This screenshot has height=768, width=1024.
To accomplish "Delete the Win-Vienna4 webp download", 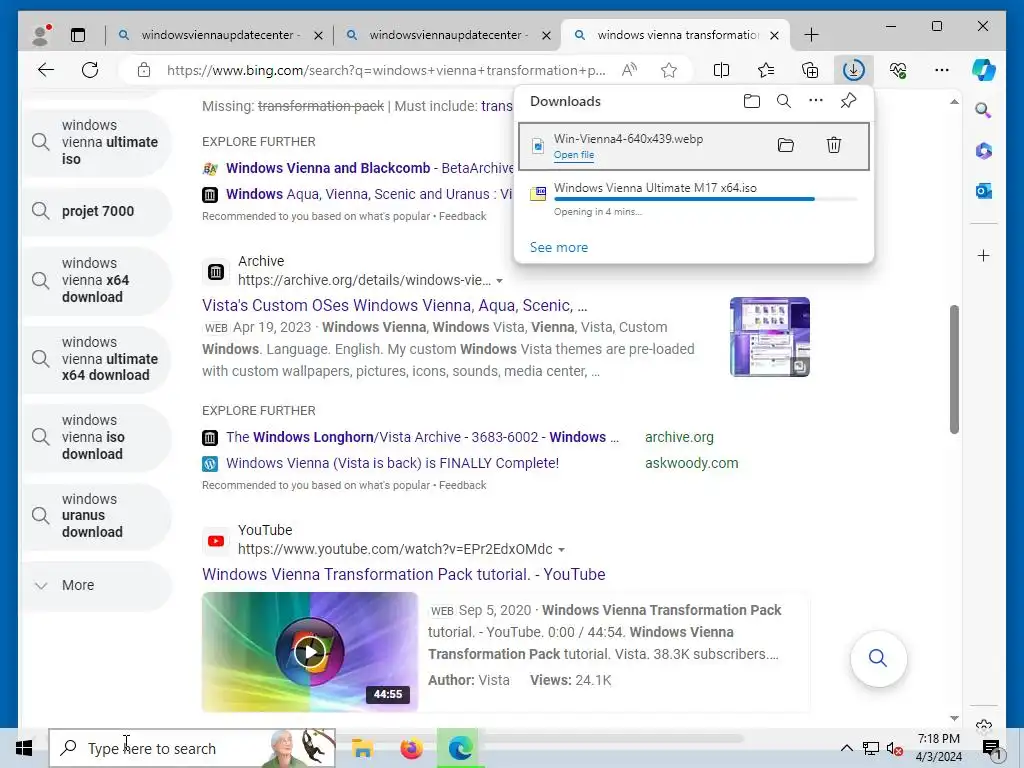I will pos(834,145).
